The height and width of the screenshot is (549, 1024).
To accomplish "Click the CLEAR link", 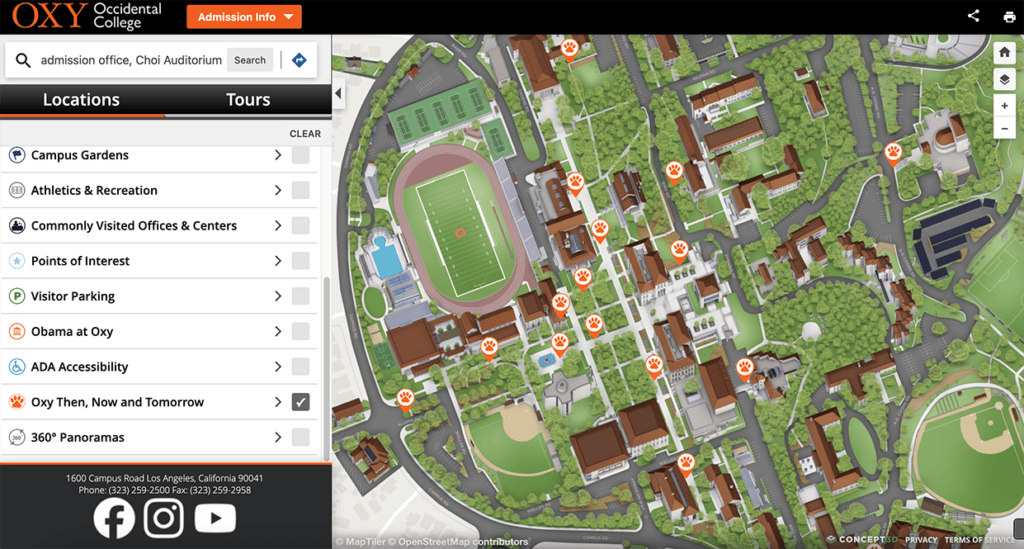I will click(305, 133).
